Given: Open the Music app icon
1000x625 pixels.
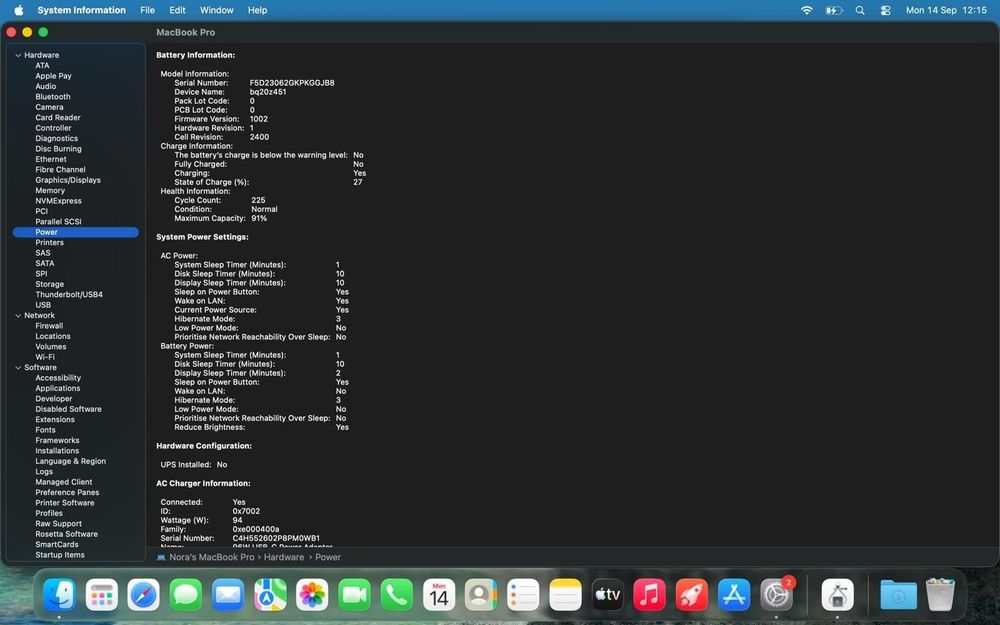Looking at the screenshot, I should tap(649, 594).
